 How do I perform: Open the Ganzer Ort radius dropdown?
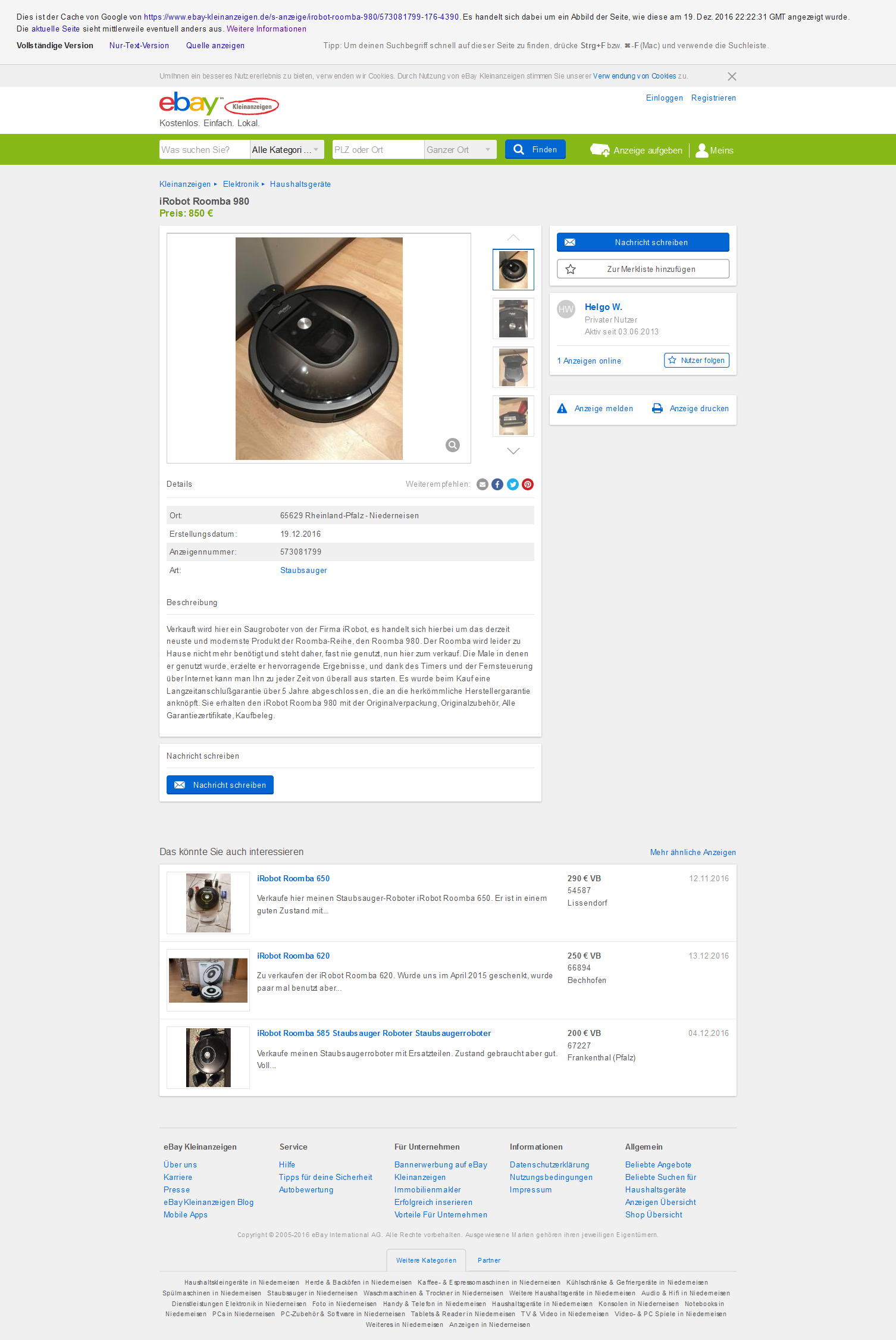click(460, 149)
